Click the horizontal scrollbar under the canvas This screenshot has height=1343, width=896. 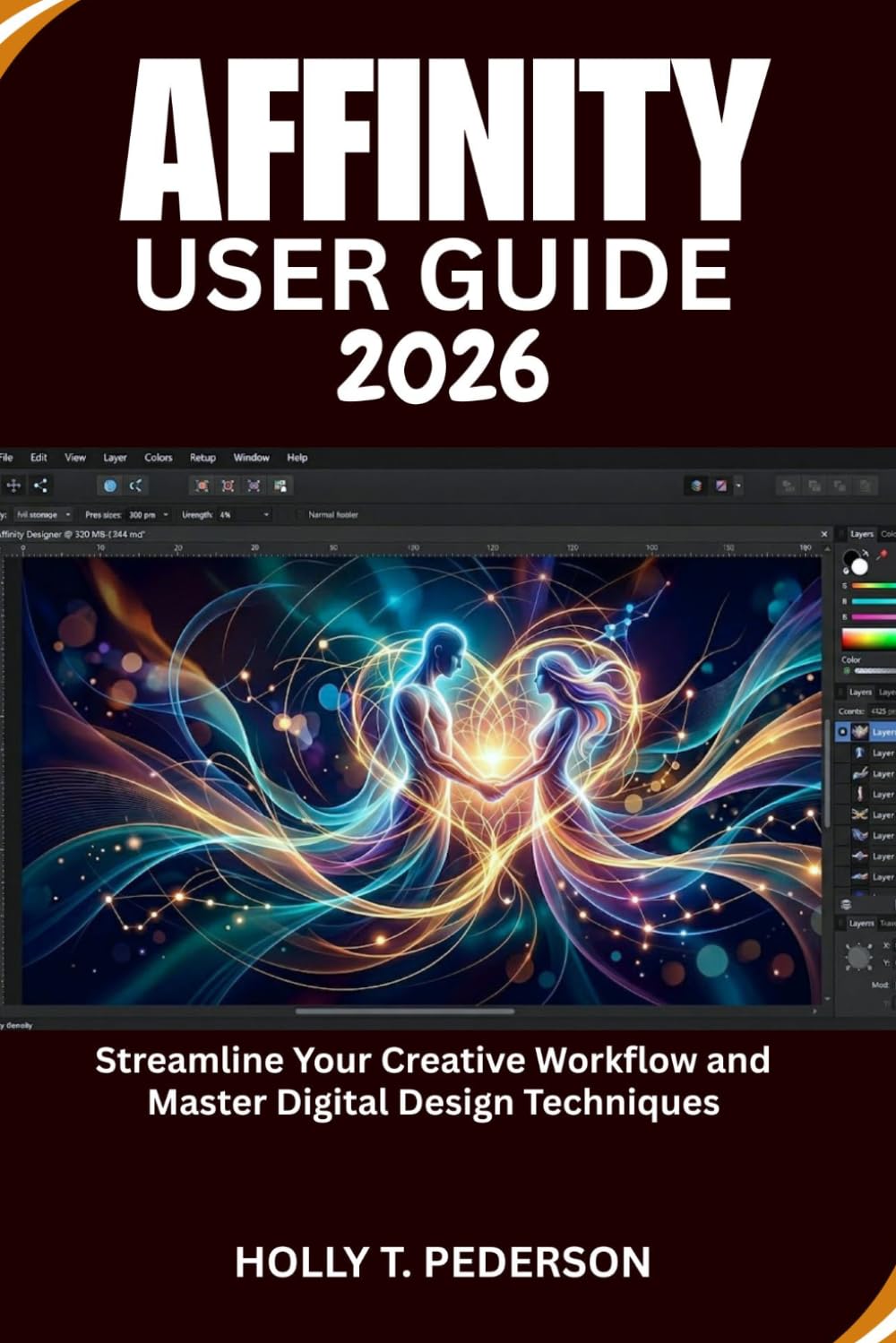405,1012
